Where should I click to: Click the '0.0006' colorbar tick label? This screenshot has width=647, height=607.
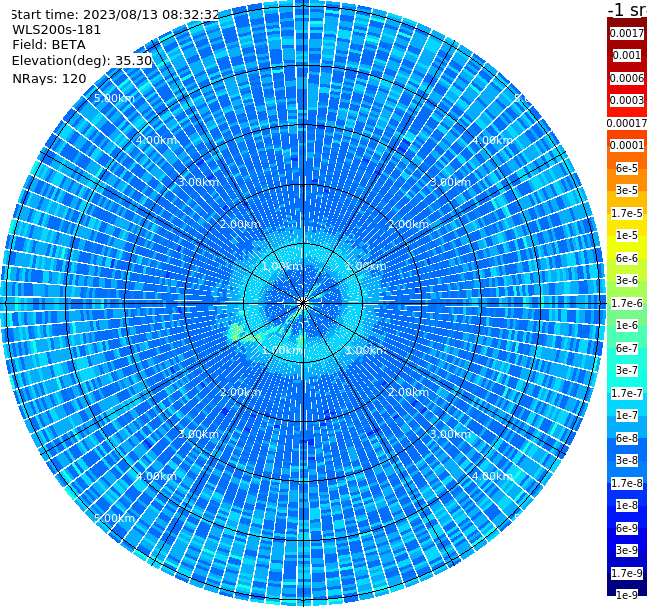pyautogui.click(x=627, y=78)
